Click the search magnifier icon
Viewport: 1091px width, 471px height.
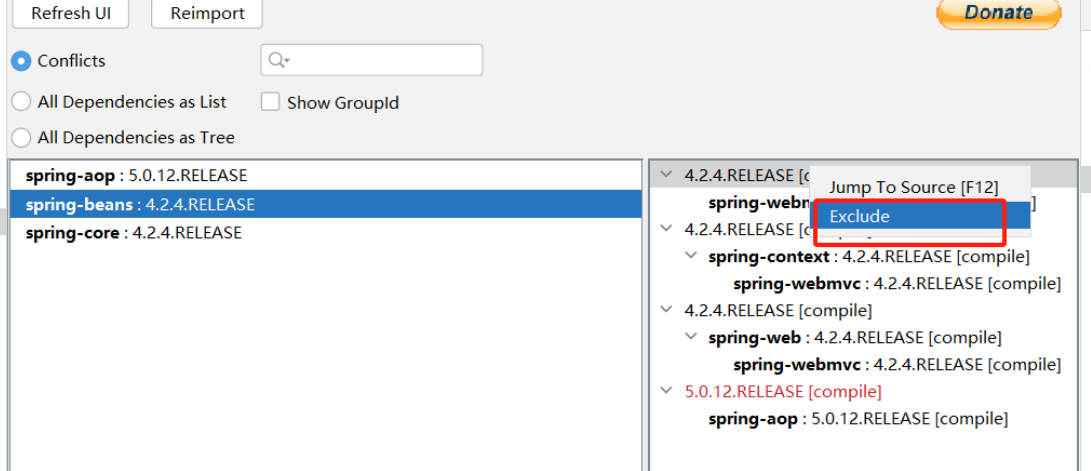coord(276,61)
